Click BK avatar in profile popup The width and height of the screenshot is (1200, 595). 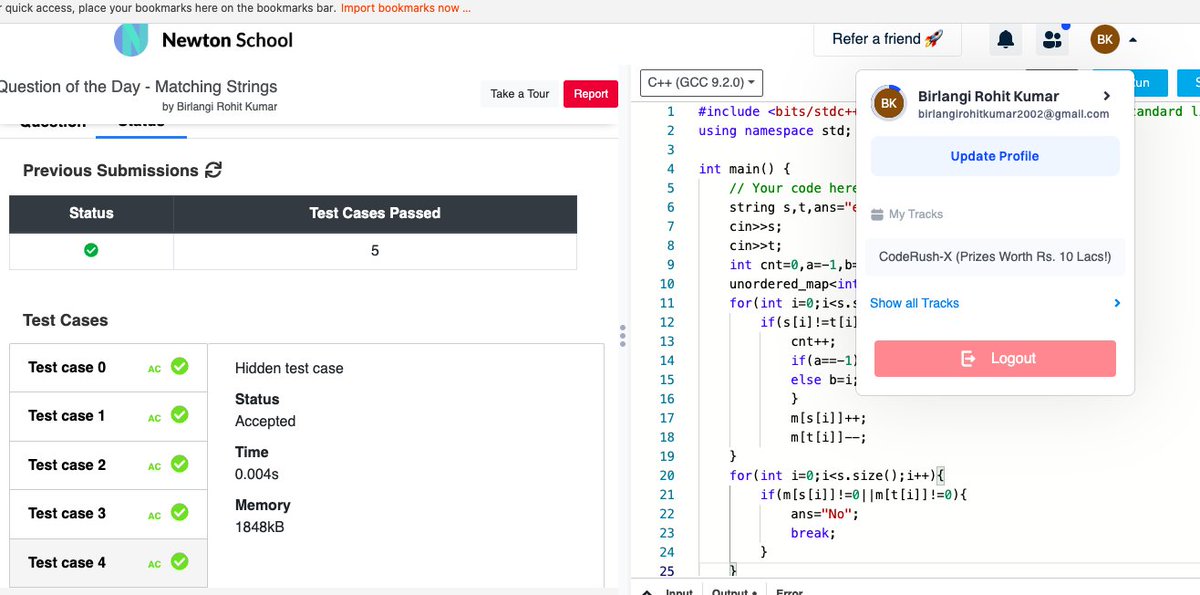click(x=889, y=104)
